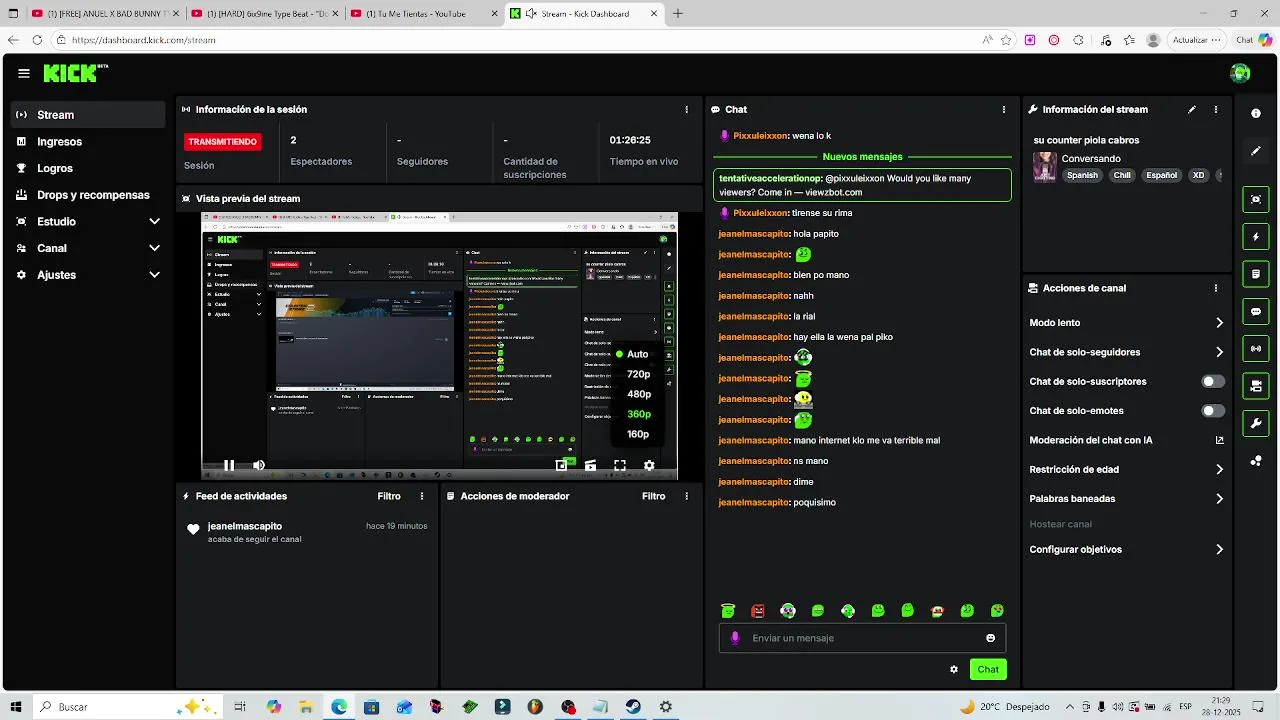Click the Enviar un mensaje input field
1280x720 pixels.
(862, 638)
